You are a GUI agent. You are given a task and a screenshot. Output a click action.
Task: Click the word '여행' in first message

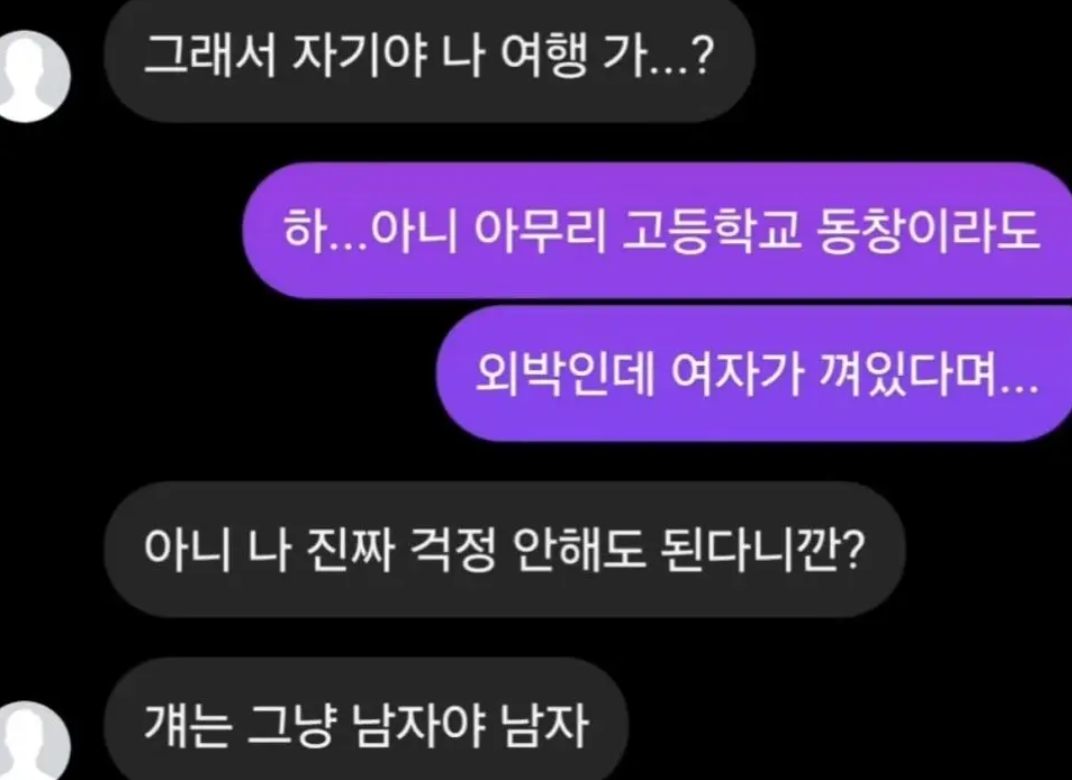[x=544, y=57]
